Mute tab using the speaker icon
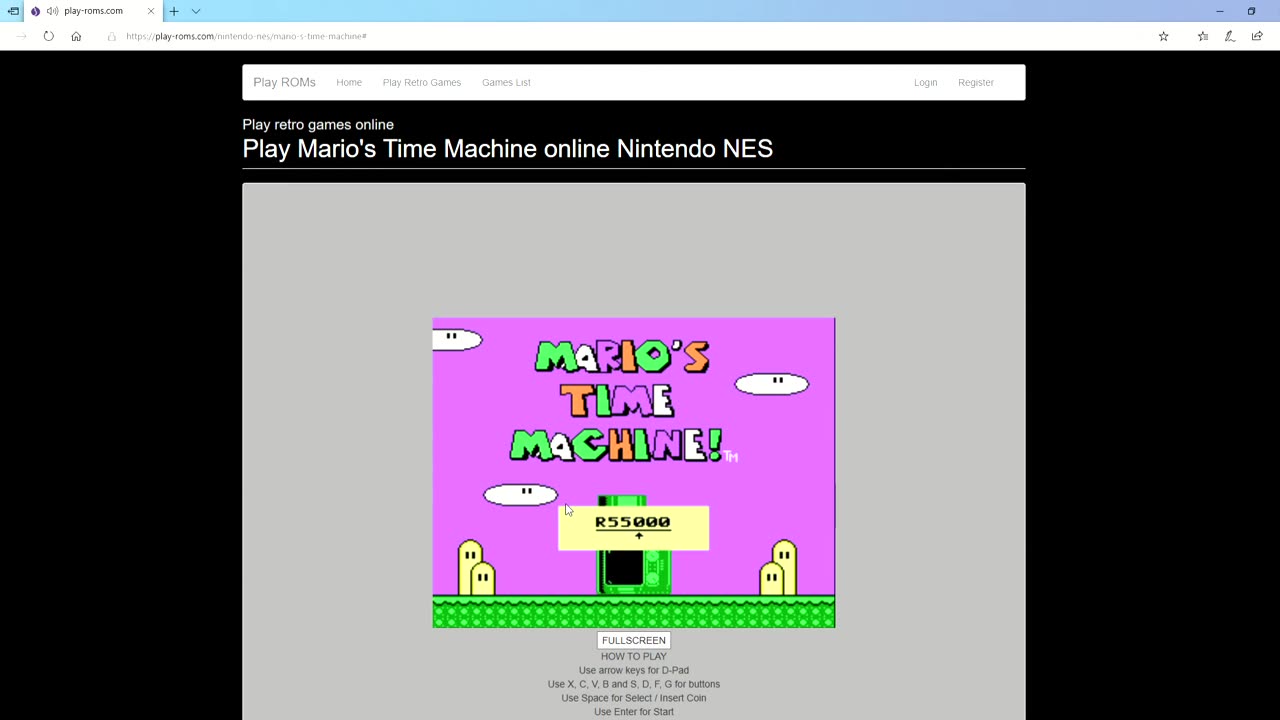This screenshot has height=720, width=1280. click(52, 11)
